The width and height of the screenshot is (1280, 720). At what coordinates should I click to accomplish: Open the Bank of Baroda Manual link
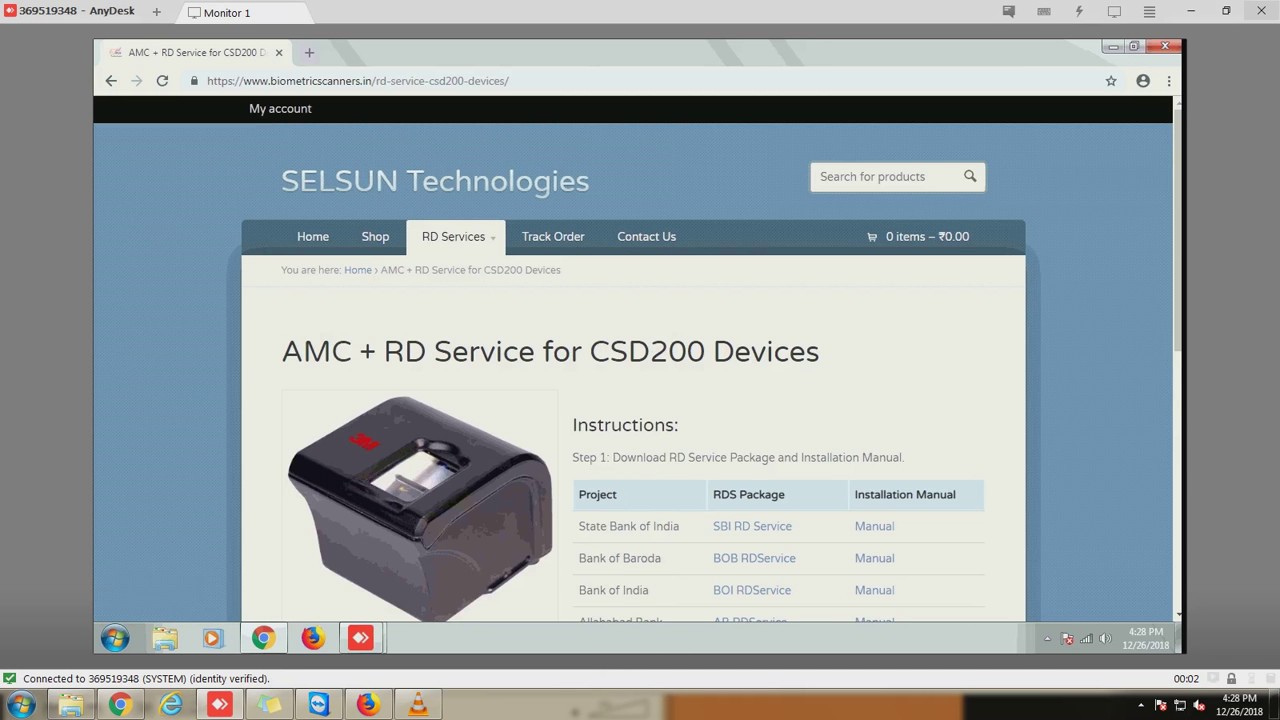pyautogui.click(x=874, y=558)
